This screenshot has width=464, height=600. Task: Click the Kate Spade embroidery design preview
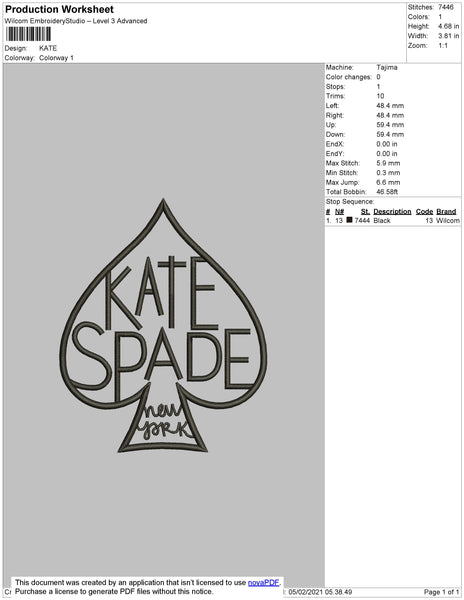point(163,326)
